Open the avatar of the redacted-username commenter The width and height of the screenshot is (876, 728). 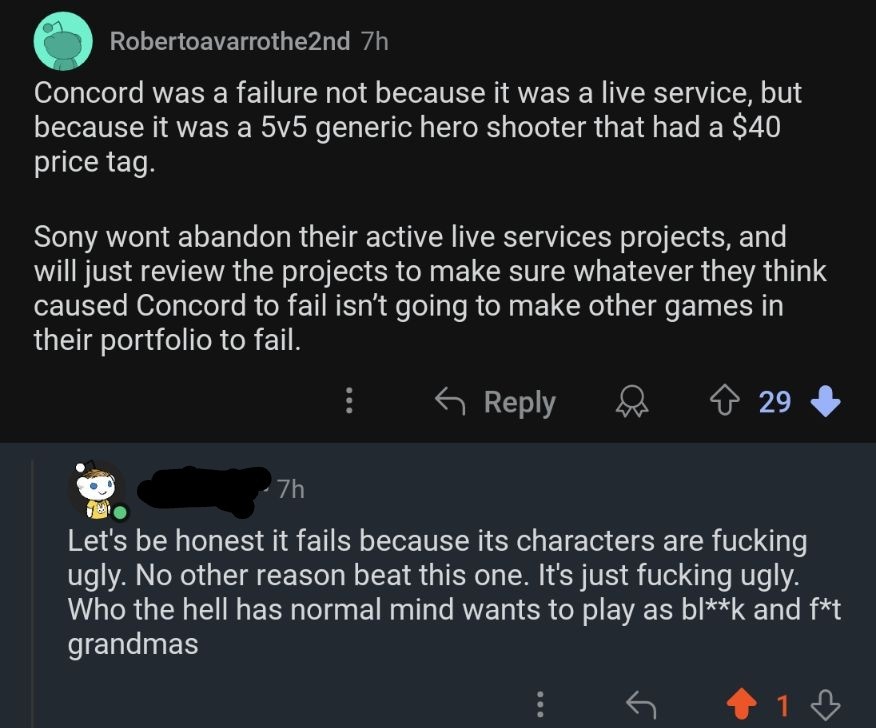pyautogui.click(x=97, y=489)
